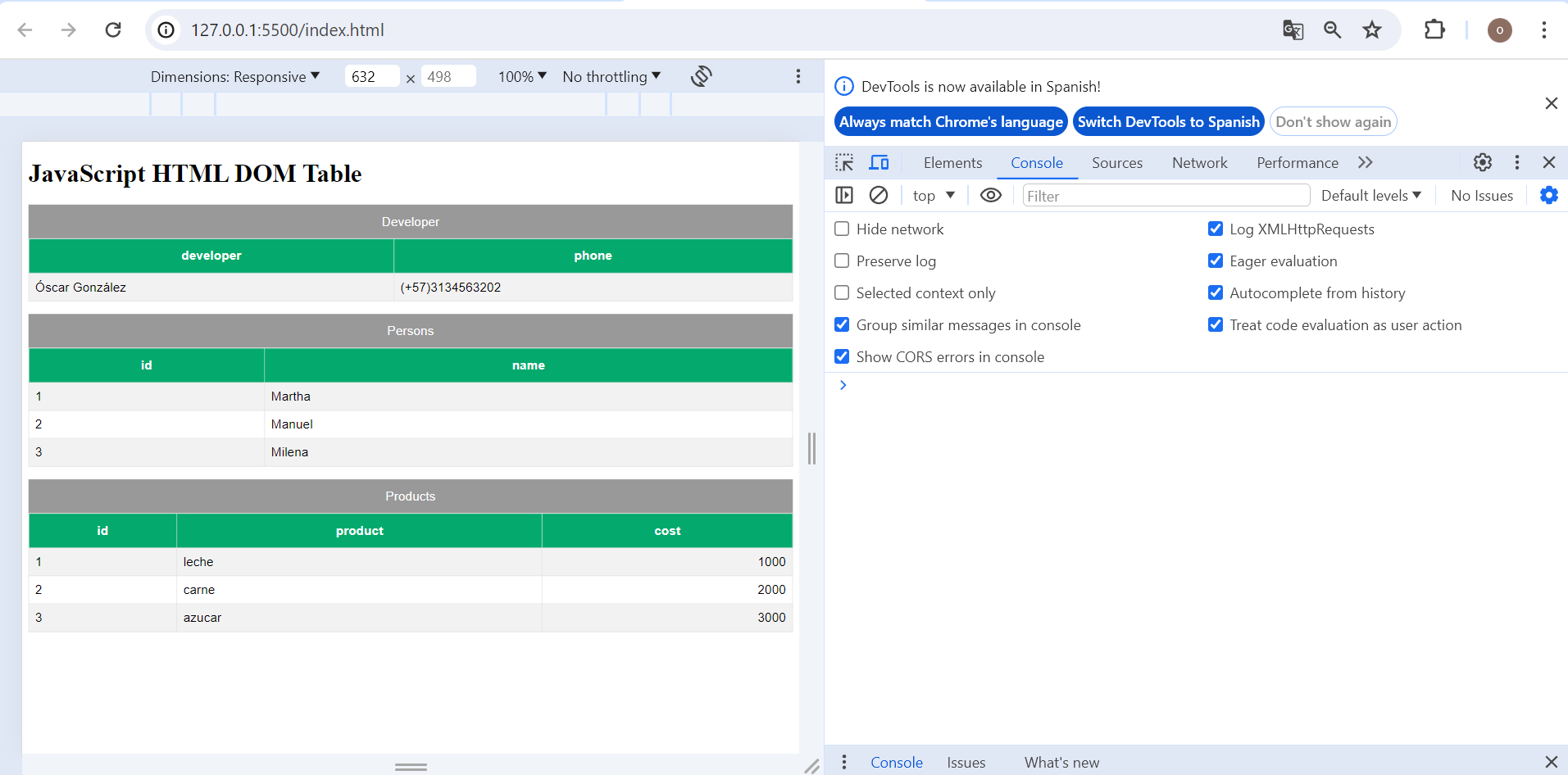
Task: Select the Console tab in top bar
Action: click(x=1037, y=162)
